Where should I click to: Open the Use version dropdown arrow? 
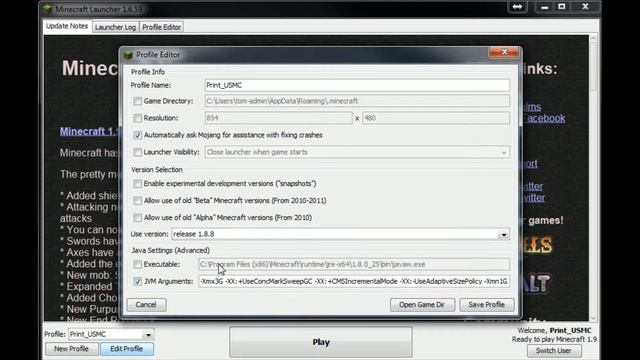504,234
